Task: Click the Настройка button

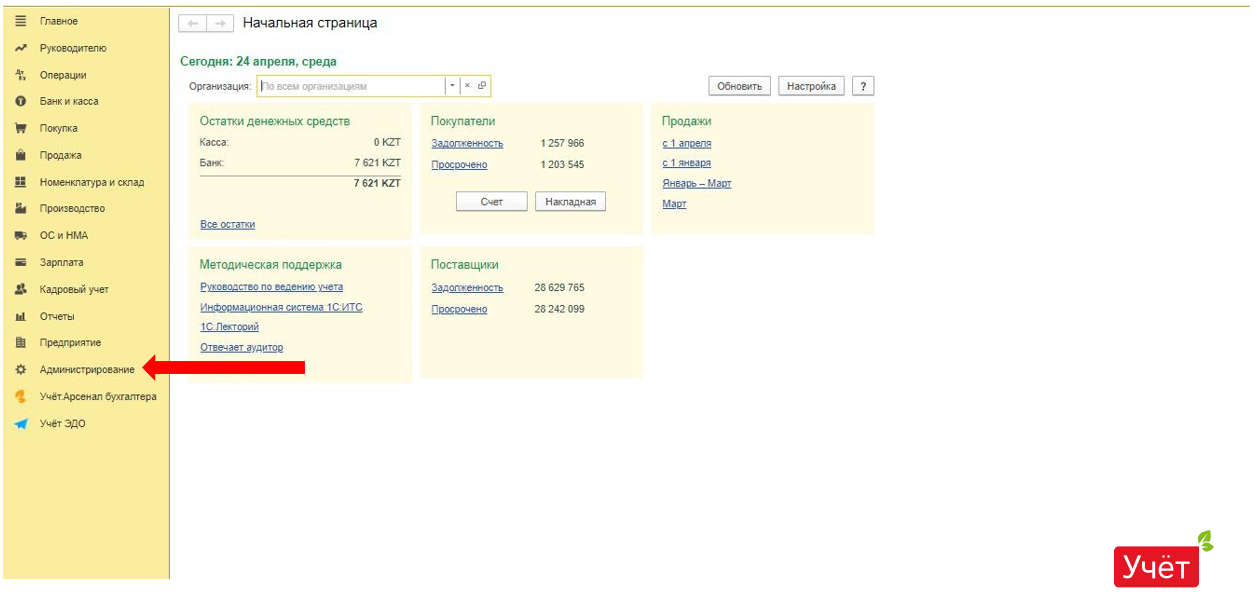Action: (811, 86)
